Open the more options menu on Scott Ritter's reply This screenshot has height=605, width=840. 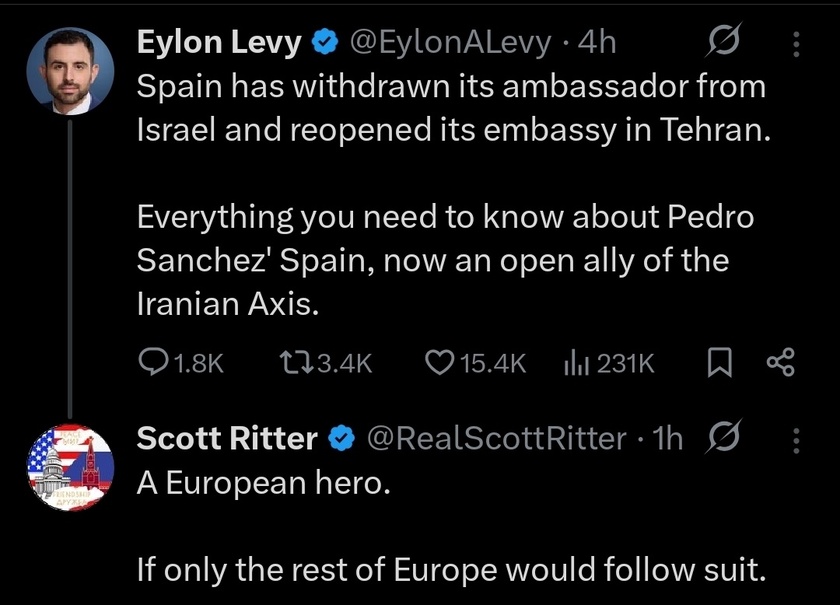[796, 437]
